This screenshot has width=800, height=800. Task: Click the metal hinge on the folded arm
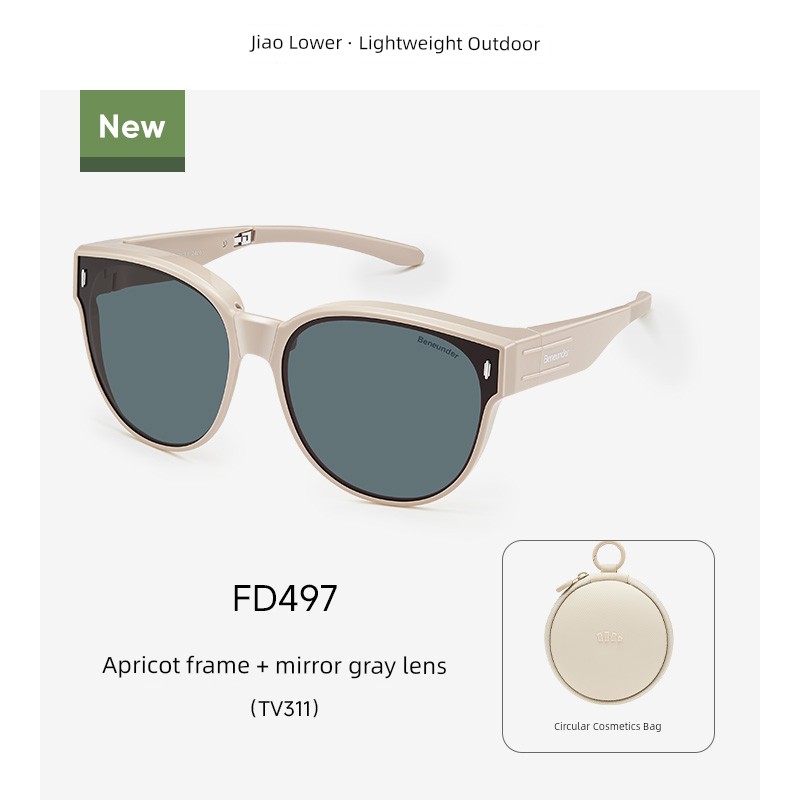[244, 238]
